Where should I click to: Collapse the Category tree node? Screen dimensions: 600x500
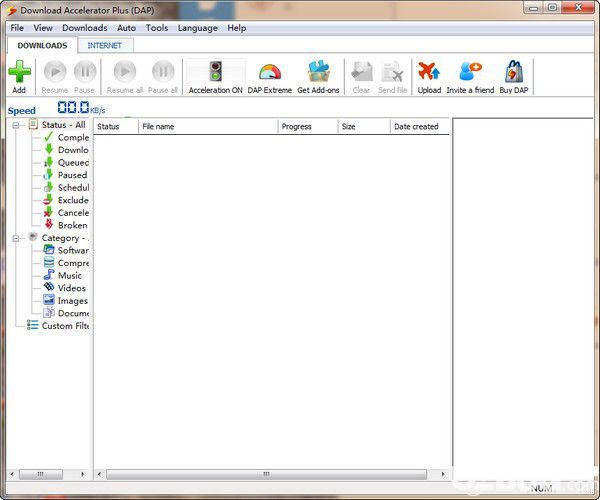click(16, 238)
